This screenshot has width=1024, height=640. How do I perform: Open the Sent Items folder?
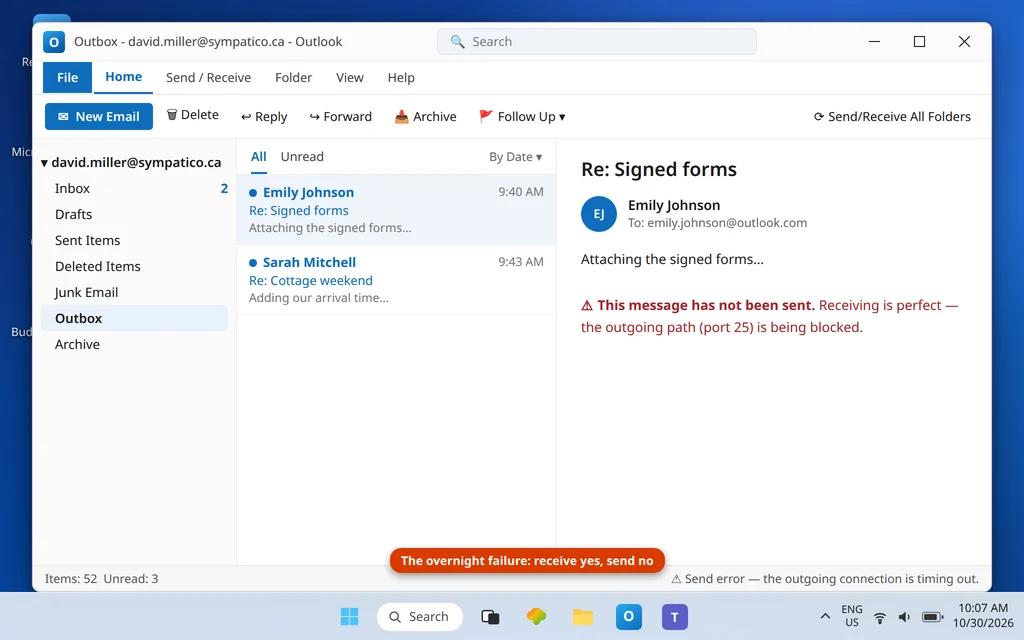coord(134,240)
